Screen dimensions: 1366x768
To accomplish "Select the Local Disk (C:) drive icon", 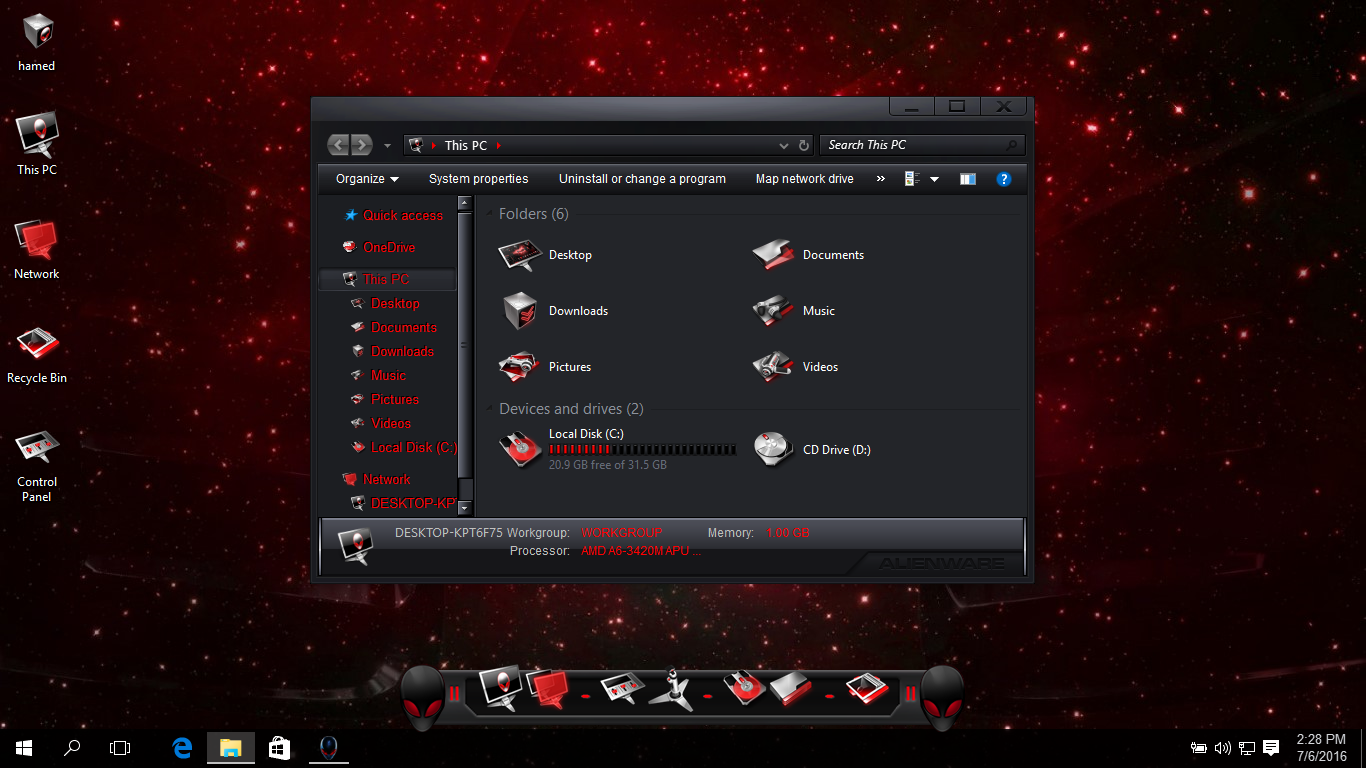I will [x=520, y=450].
